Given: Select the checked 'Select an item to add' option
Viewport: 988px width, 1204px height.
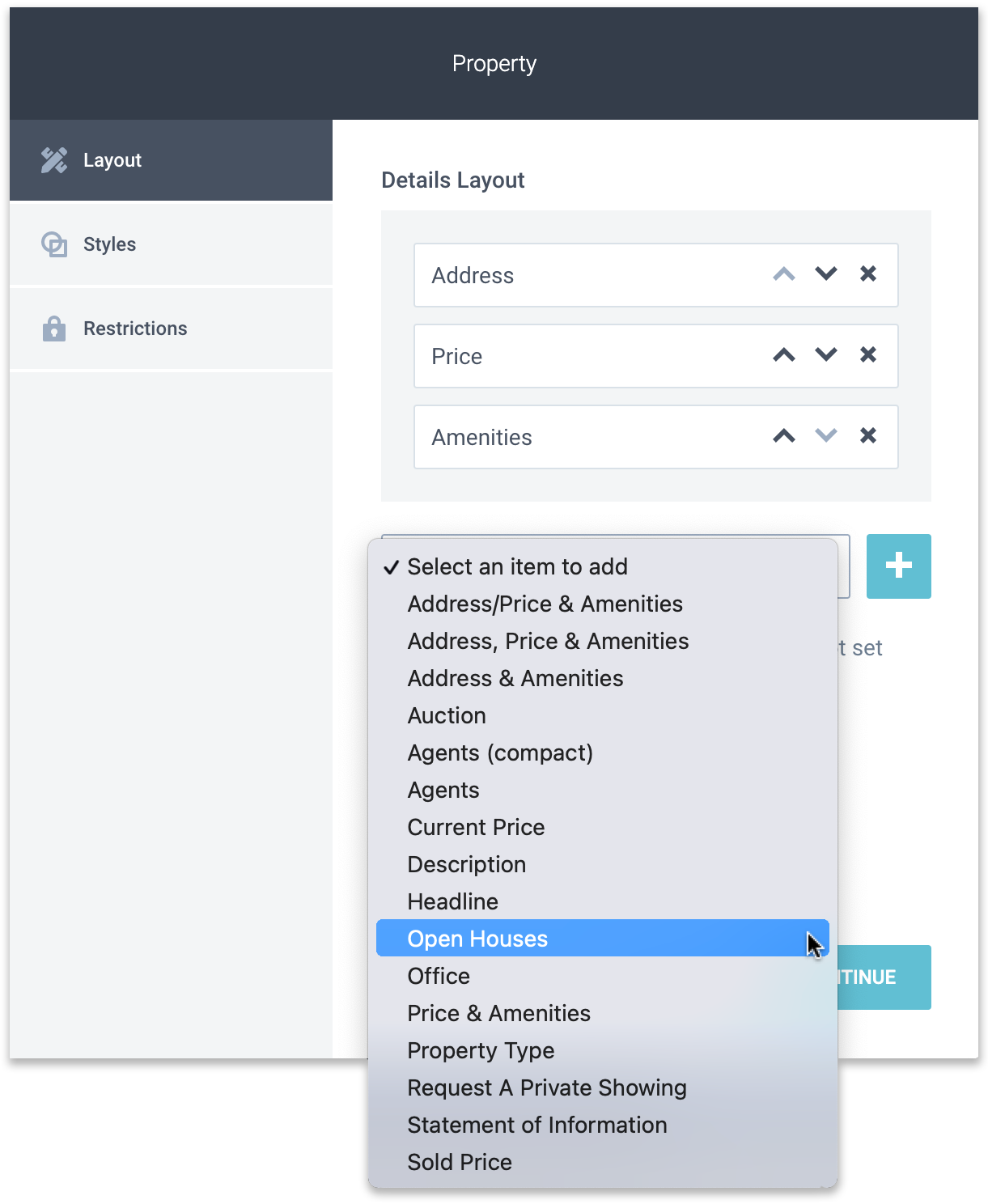Looking at the screenshot, I should click(518, 567).
